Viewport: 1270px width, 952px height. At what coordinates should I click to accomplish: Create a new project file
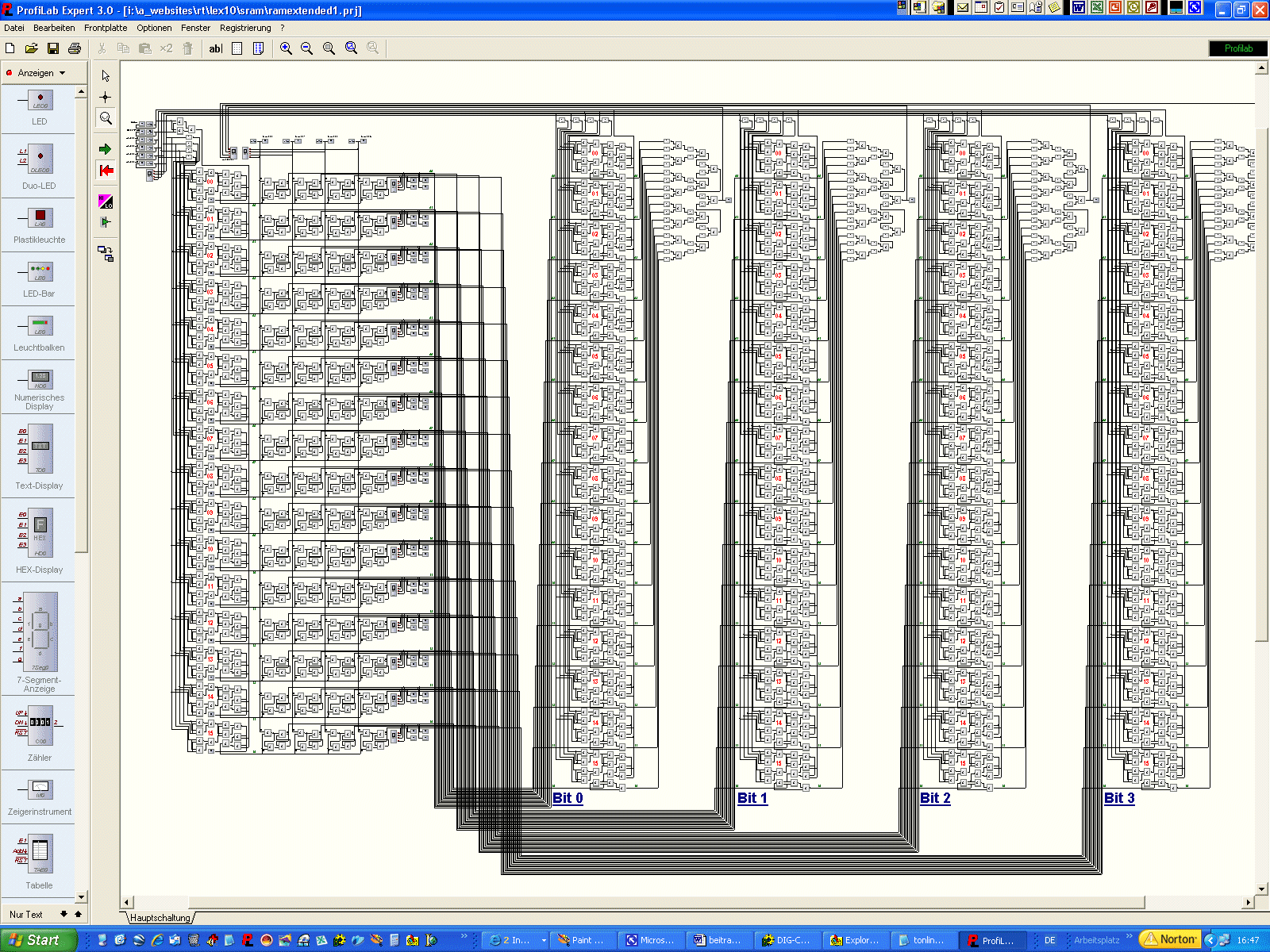click(x=10, y=48)
